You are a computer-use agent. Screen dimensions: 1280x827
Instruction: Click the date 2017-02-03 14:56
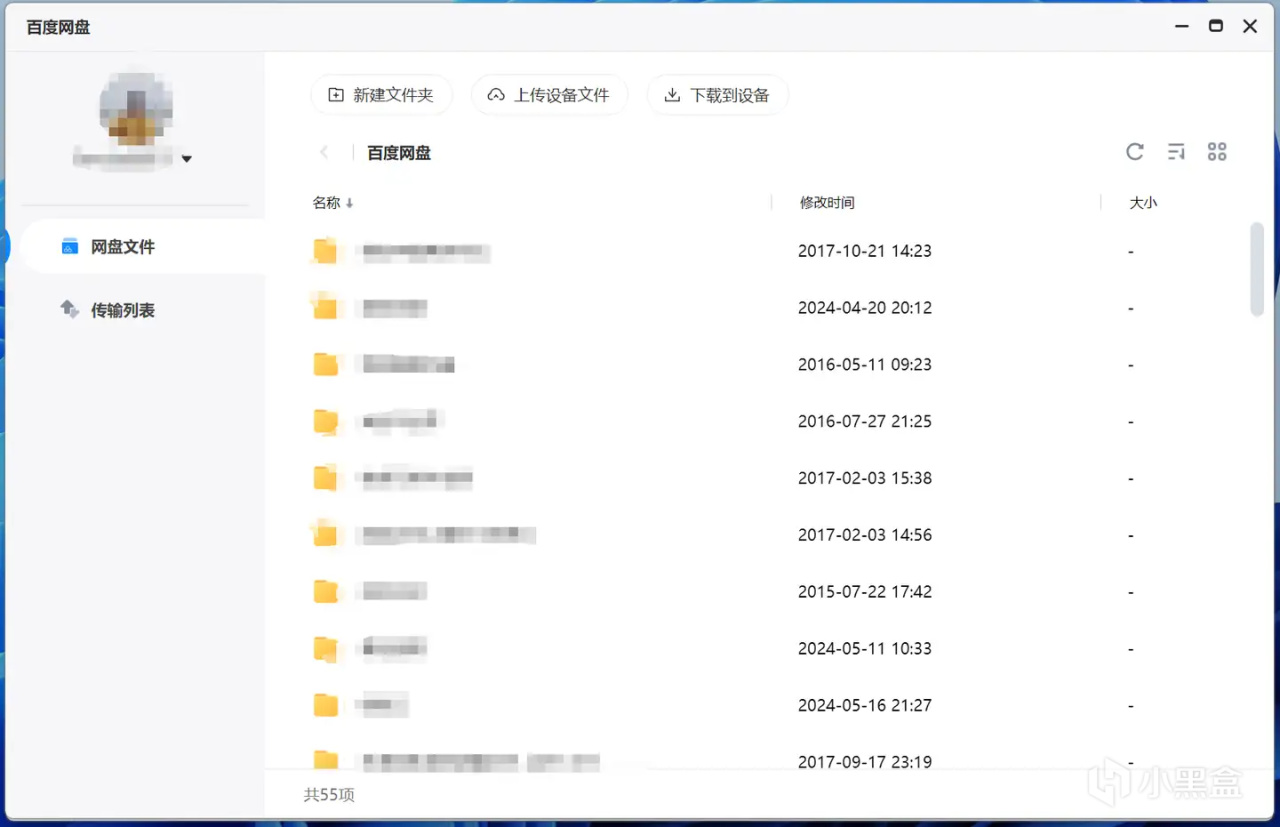pyautogui.click(x=865, y=535)
